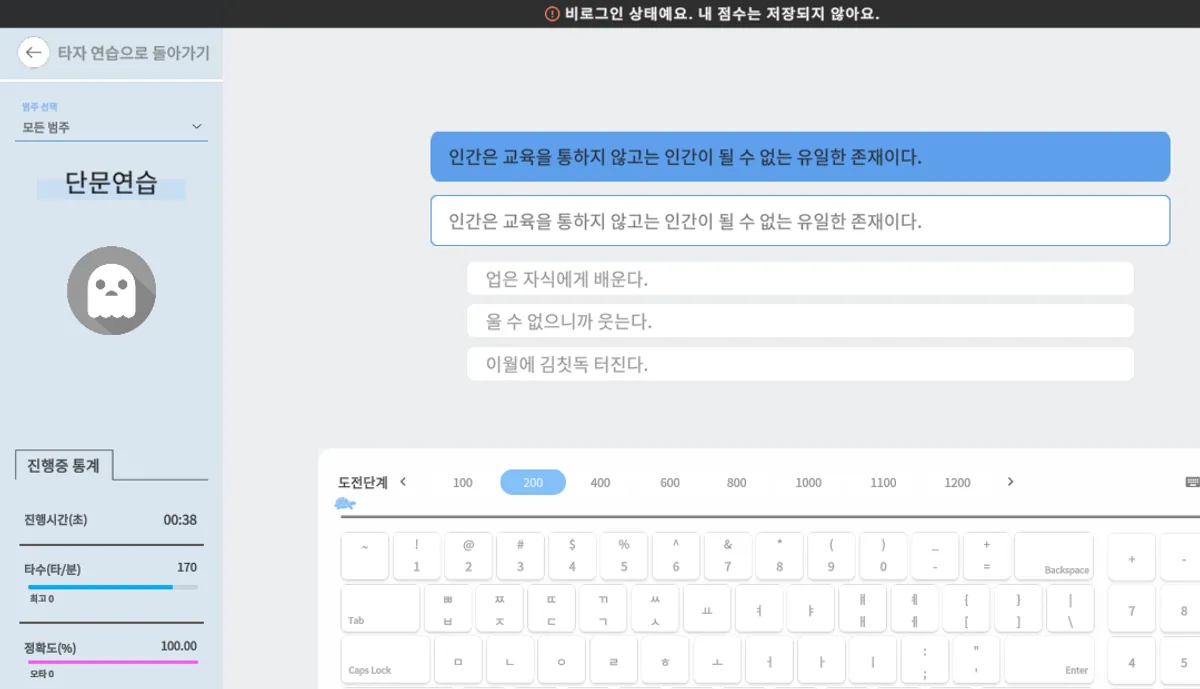The image size is (1200, 689).
Task: Click the ㅗ key on virtual keyboard
Action: [717, 660]
